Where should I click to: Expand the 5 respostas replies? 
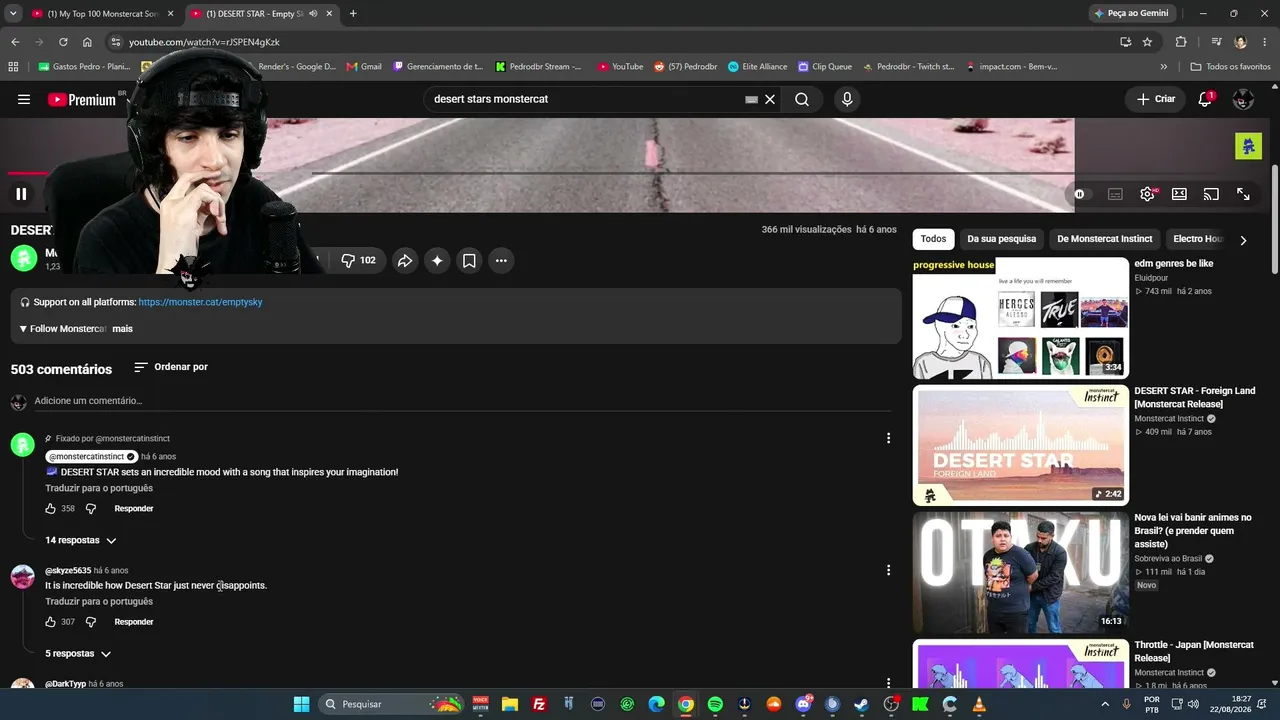(78, 654)
